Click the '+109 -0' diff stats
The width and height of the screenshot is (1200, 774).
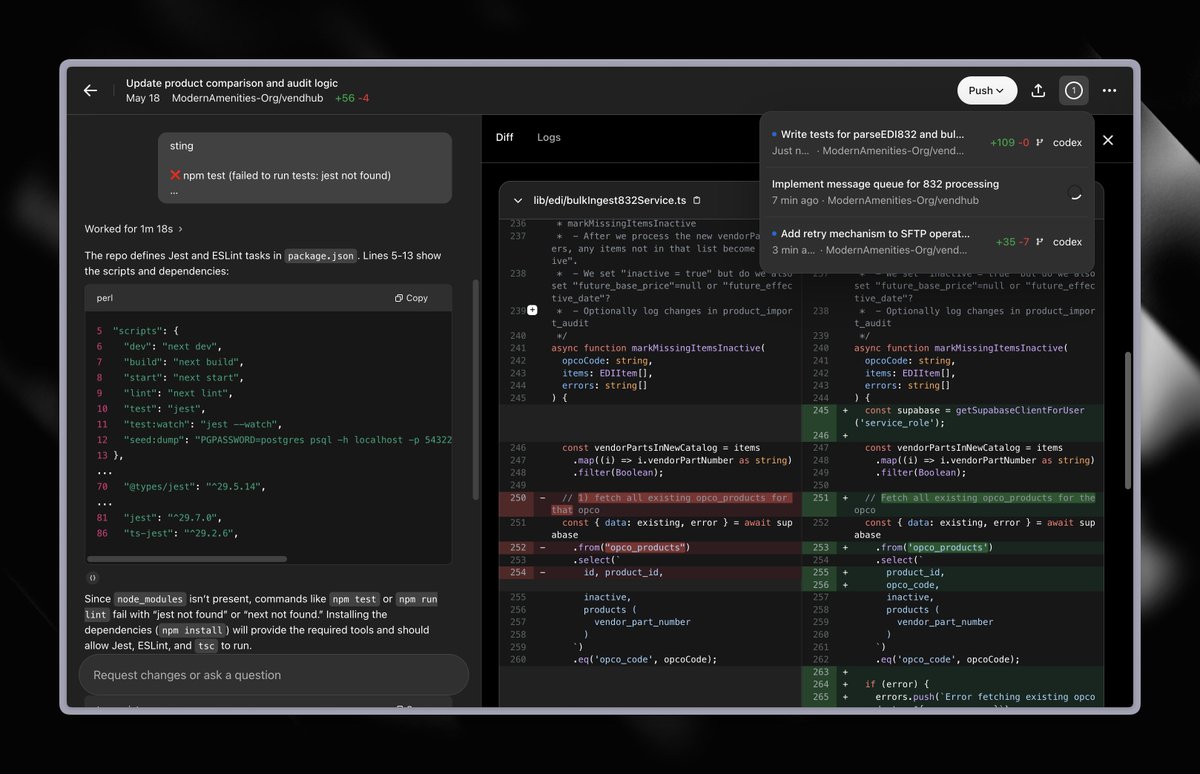tap(1009, 142)
